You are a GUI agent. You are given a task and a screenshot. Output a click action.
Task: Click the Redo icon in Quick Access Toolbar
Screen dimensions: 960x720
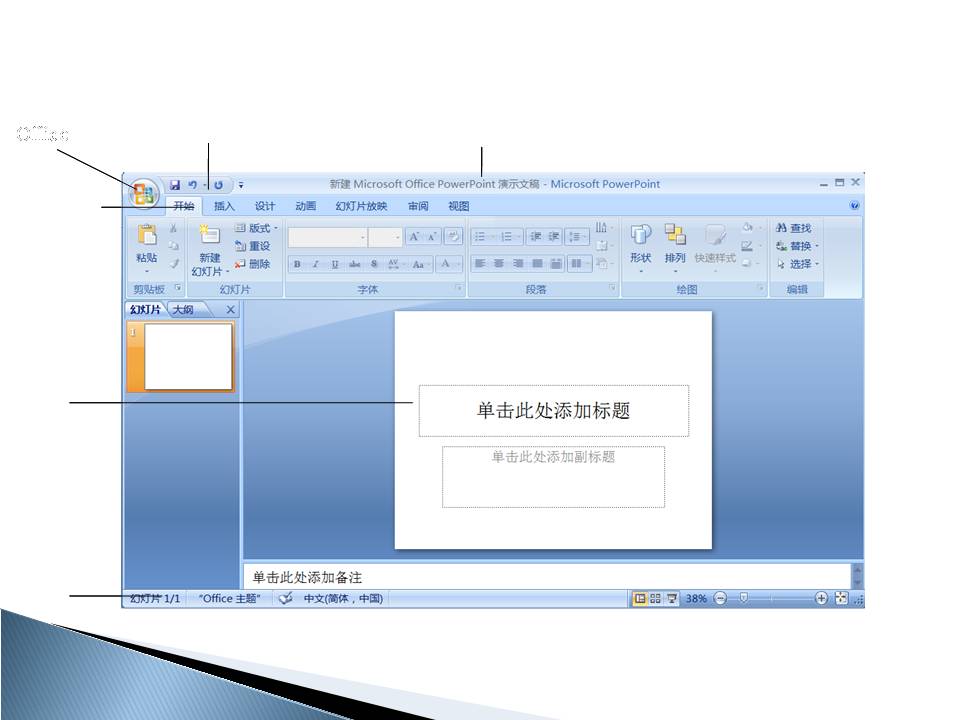[218, 185]
